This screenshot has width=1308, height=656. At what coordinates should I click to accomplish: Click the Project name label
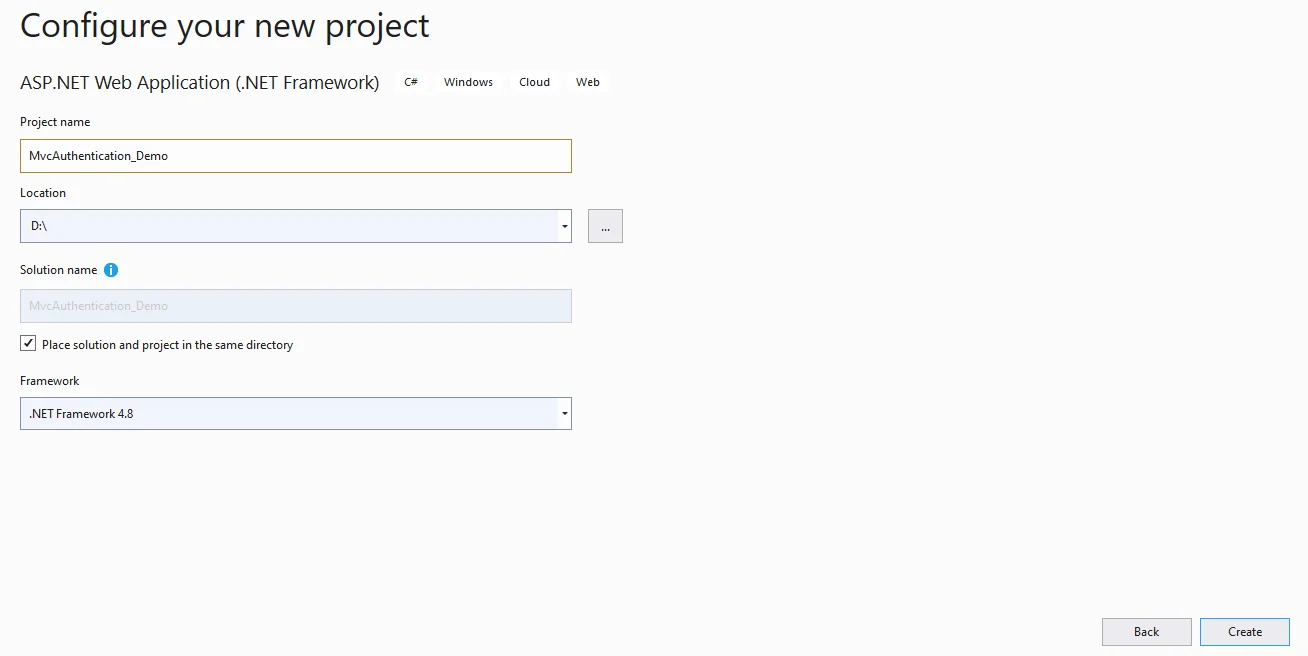[55, 122]
